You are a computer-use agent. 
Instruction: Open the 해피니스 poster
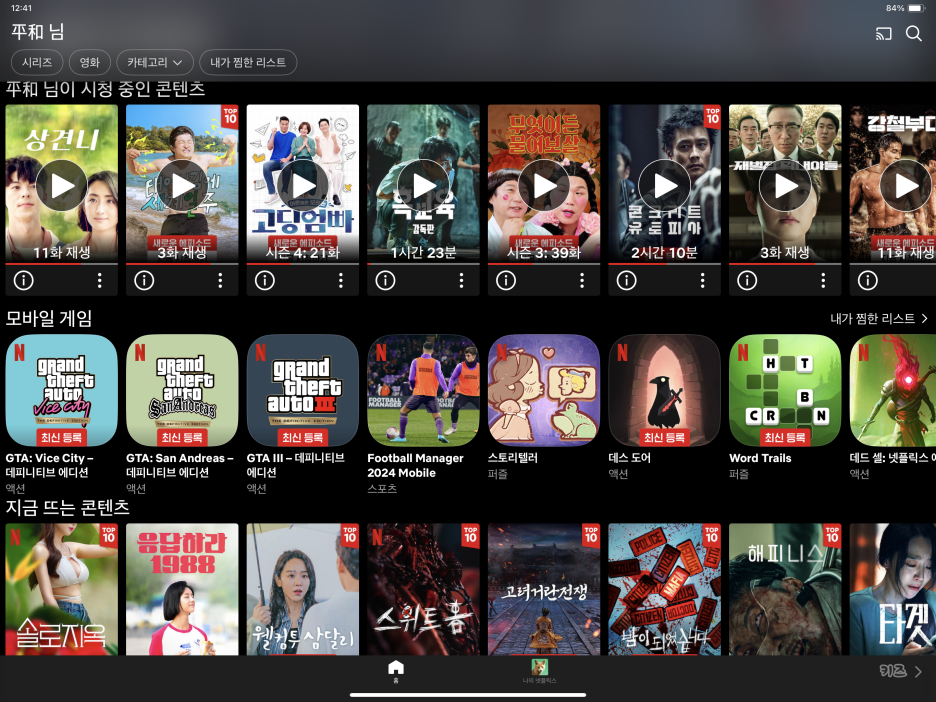click(785, 589)
